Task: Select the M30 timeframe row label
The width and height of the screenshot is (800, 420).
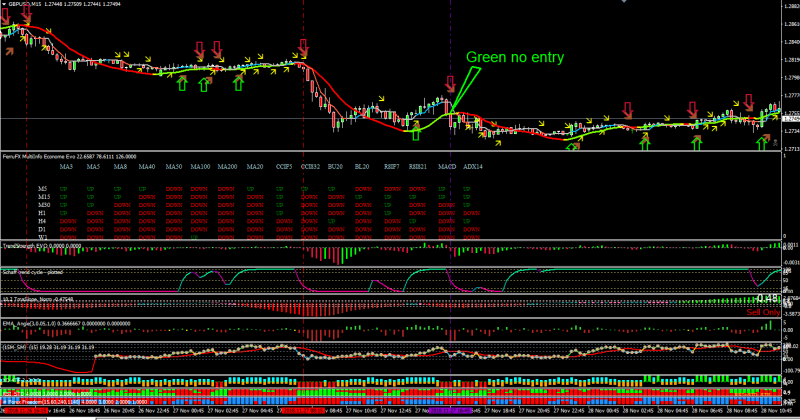Action: click(x=44, y=205)
